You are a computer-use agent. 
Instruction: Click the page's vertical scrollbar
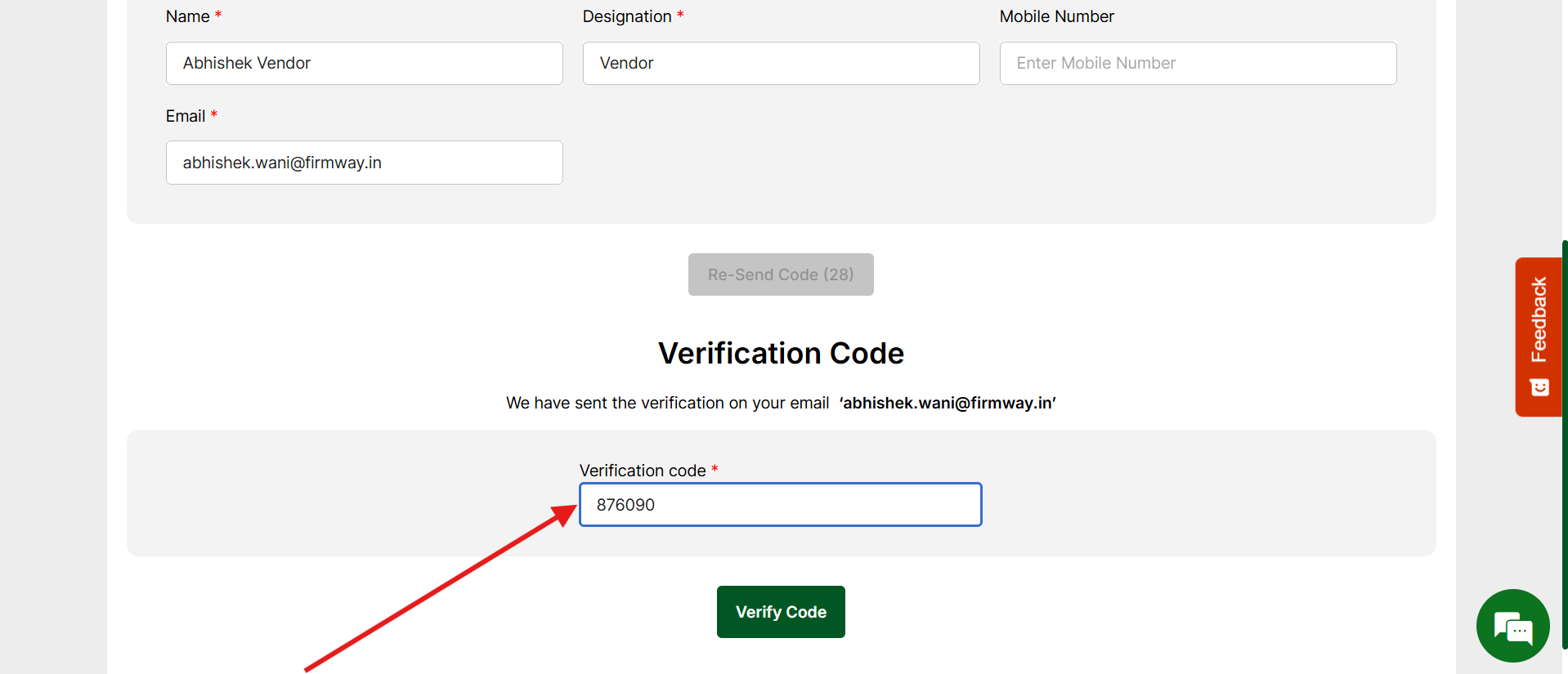click(x=1564, y=441)
